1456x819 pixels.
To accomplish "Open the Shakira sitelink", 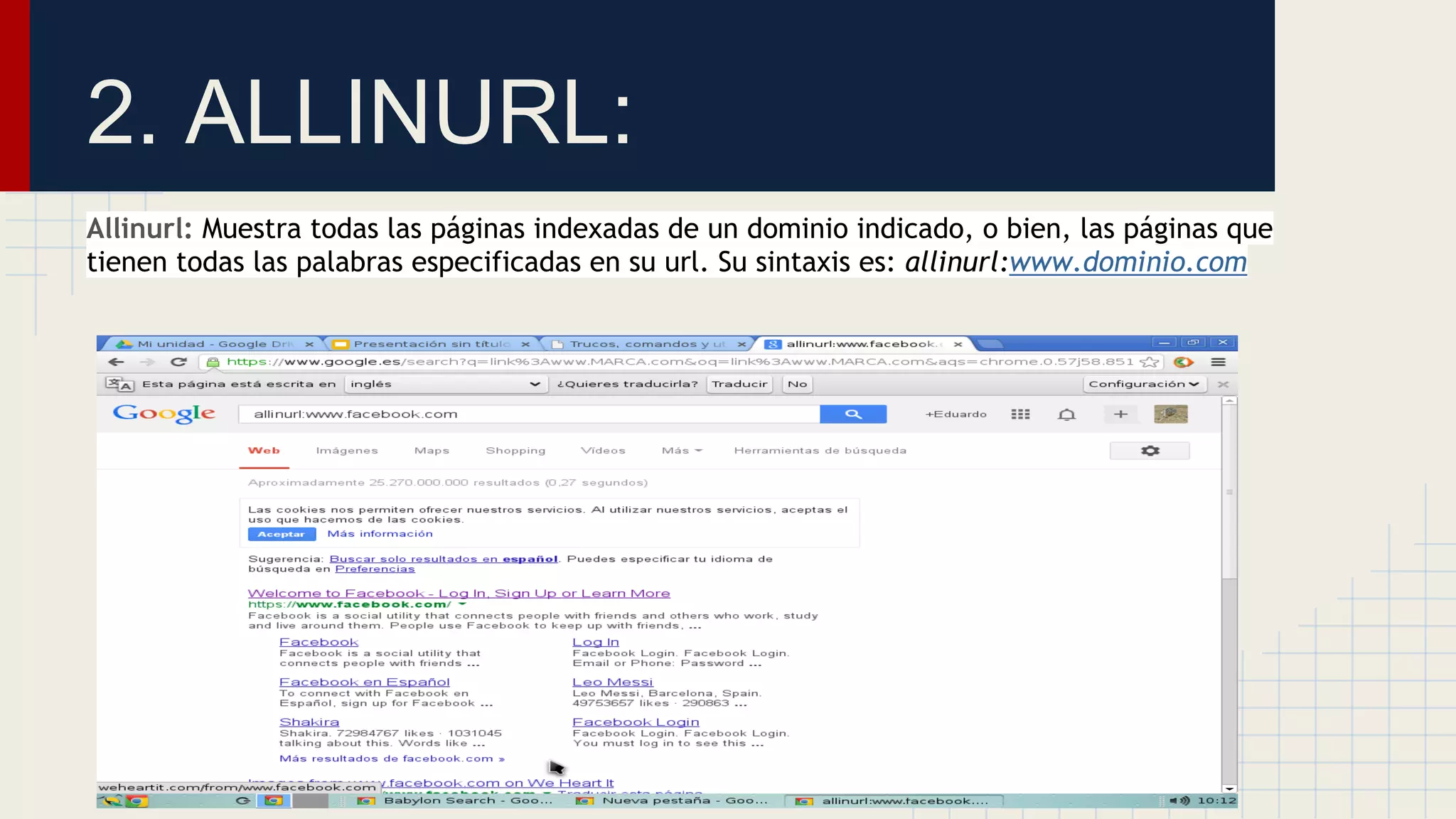I will coord(309,722).
